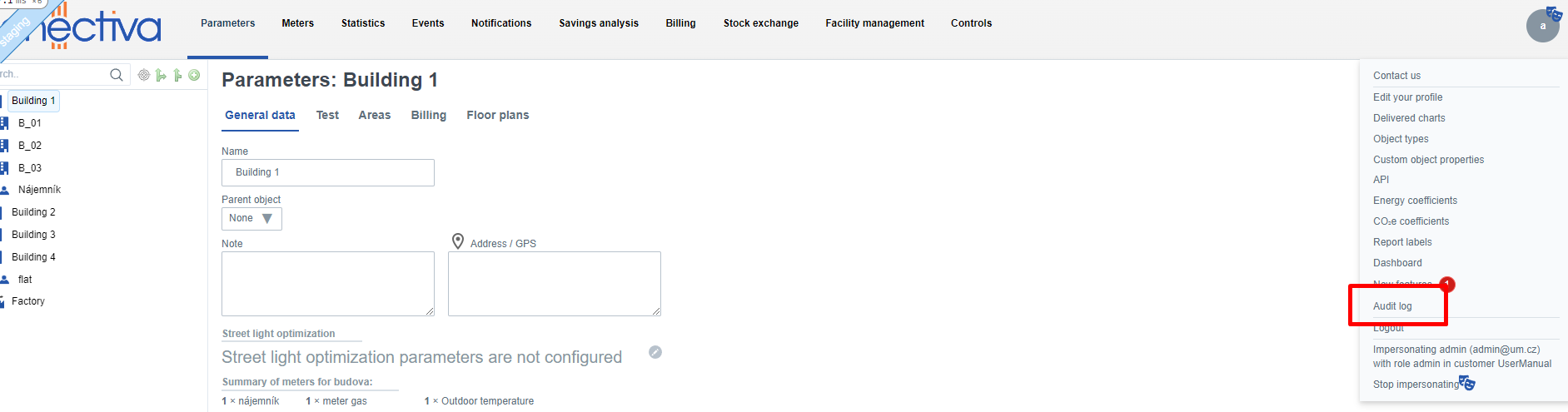Viewport: 1568px width, 412px height.
Task: Click the locate target icon in sidebar toolbar
Action: point(144,75)
